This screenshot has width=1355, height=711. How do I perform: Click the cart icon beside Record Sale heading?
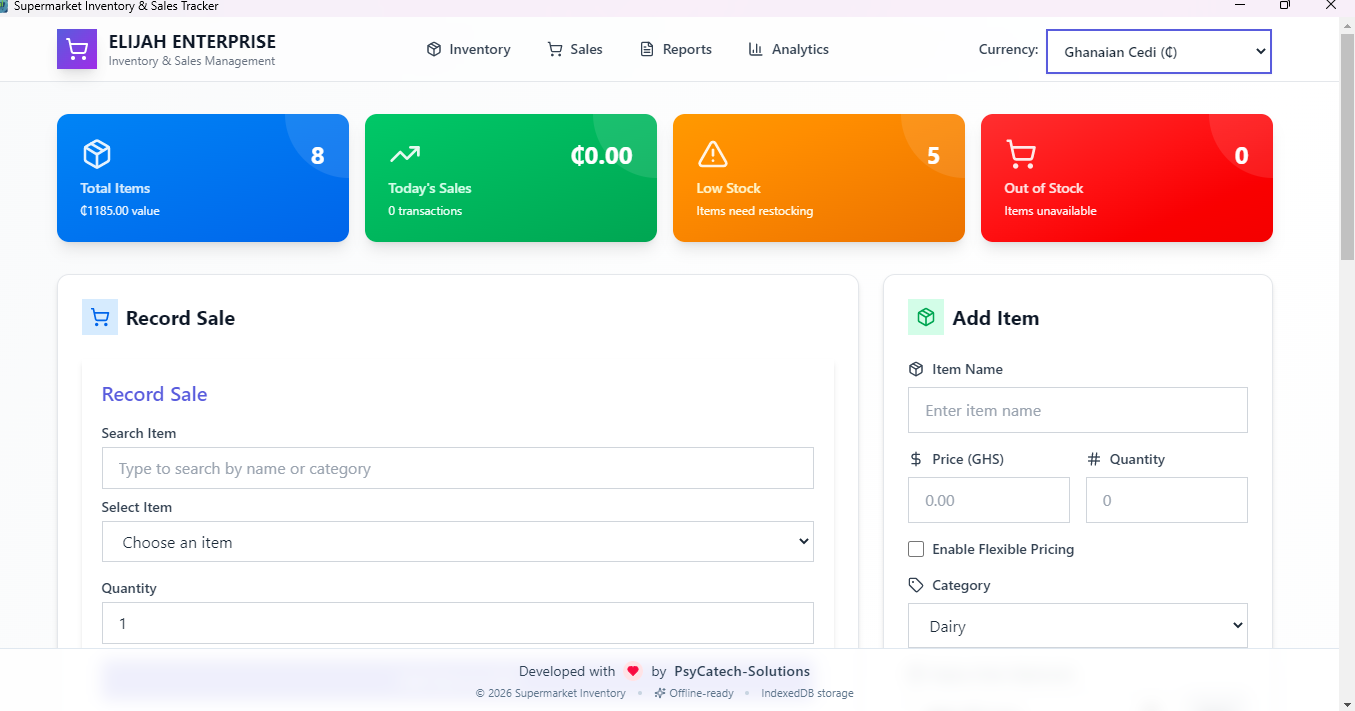click(100, 318)
